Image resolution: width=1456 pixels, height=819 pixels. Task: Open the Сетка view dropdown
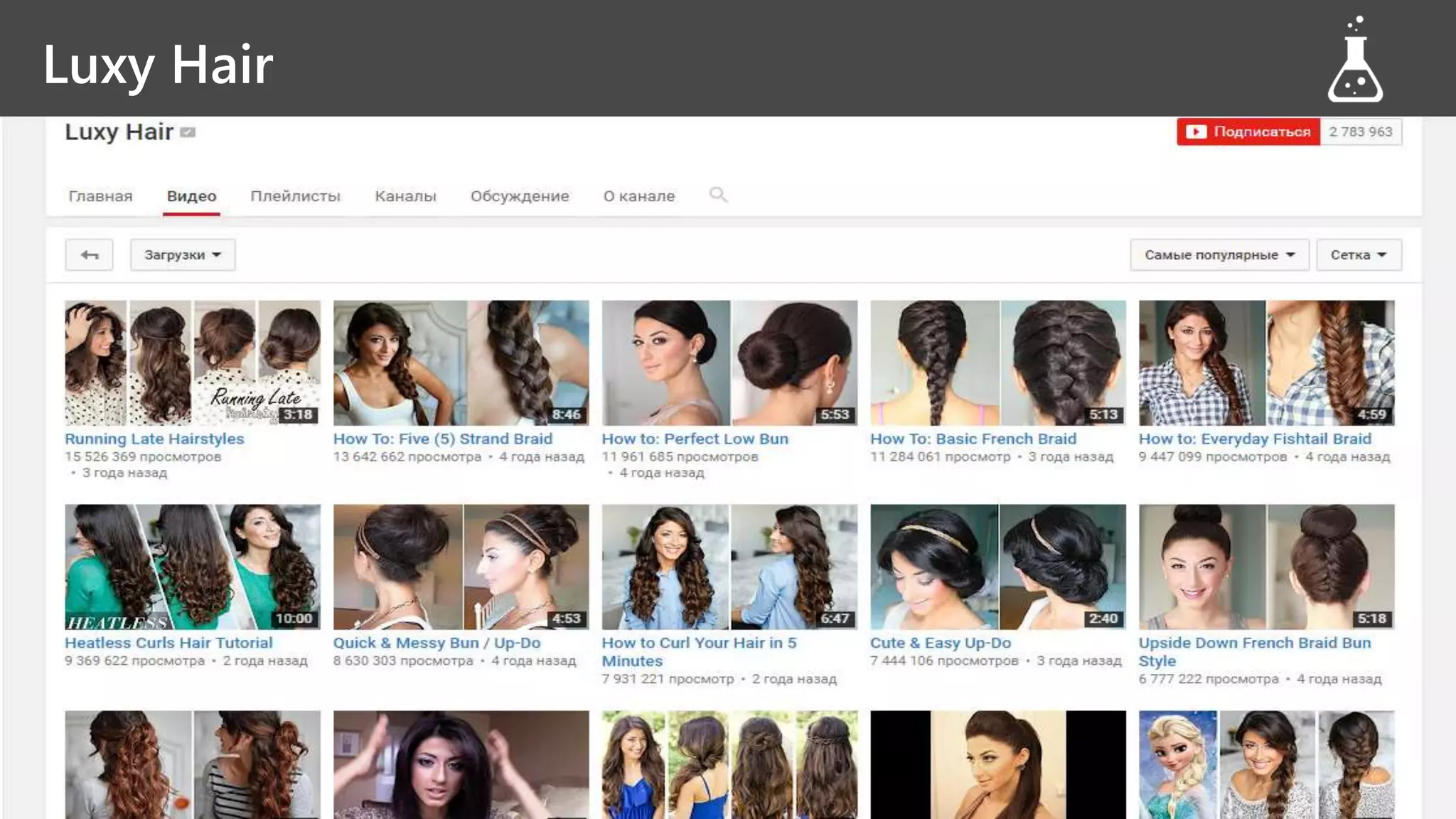[x=1359, y=255]
